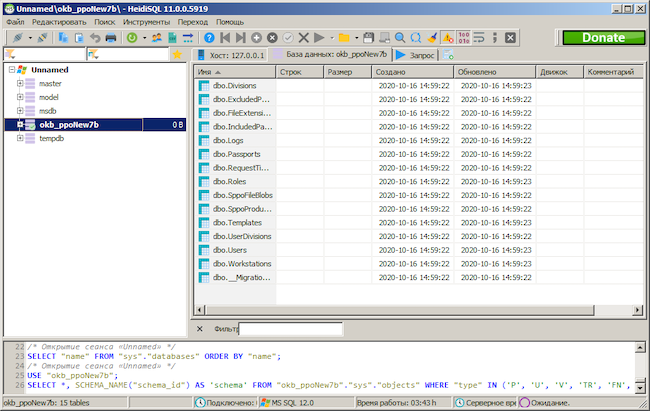
Task: Open the Файл menu
Action: [15, 21]
